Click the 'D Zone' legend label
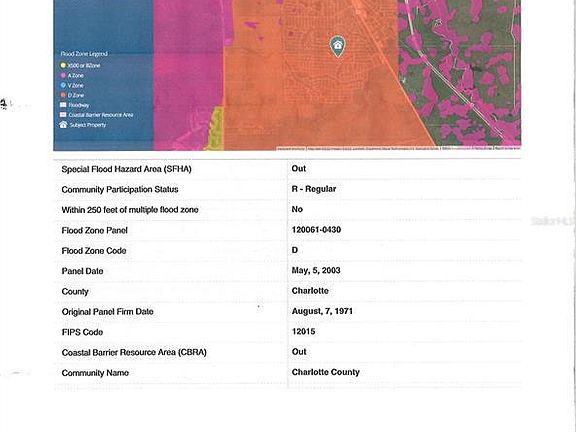Image resolution: width=576 pixels, height=432 pixels. 76,95
